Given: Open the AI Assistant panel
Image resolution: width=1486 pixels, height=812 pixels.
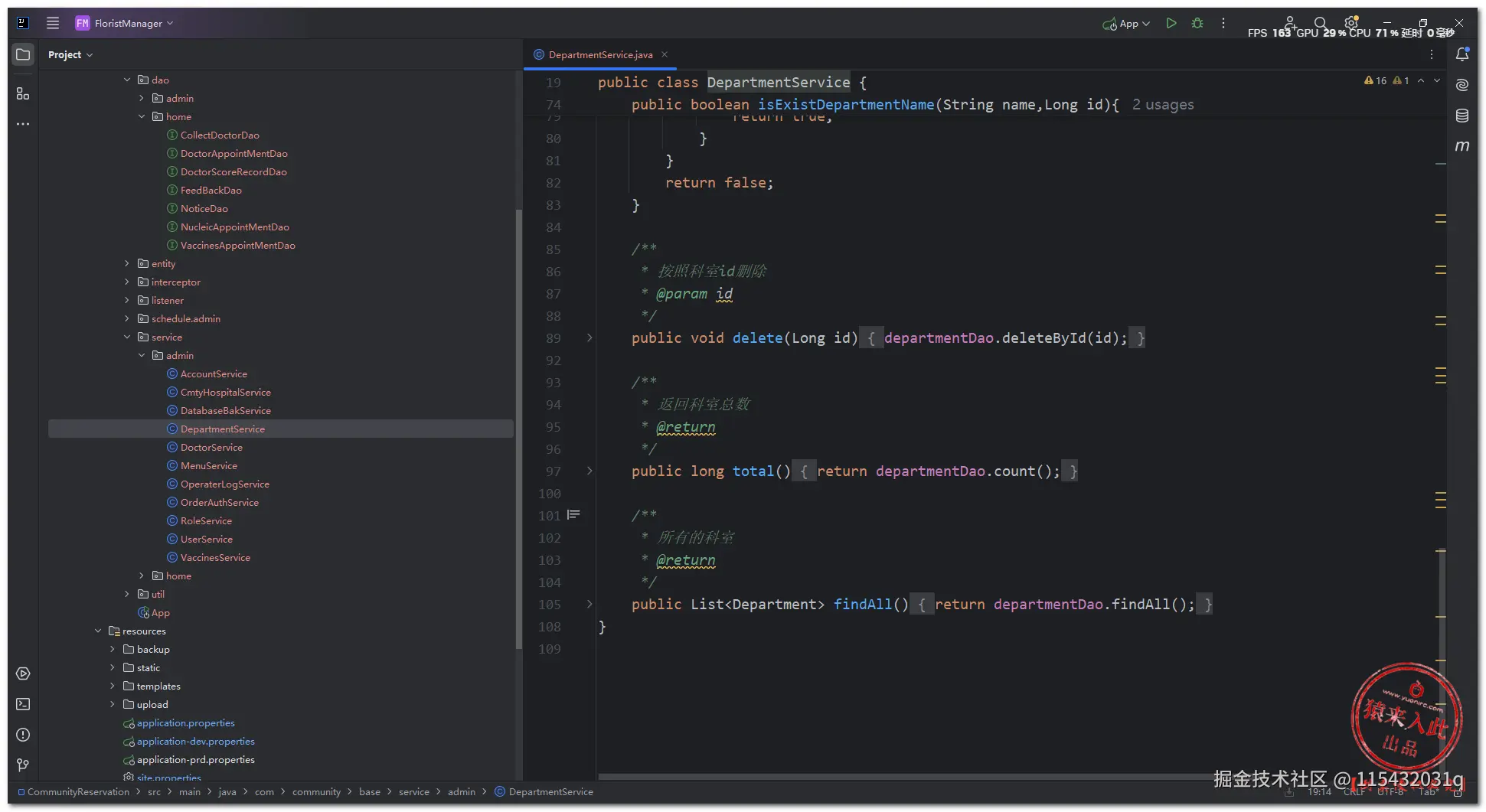Looking at the screenshot, I should point(1462,85).
